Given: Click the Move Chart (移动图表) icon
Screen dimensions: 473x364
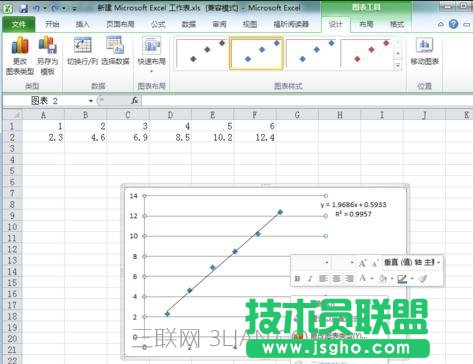Looking at the screenshot, I should [x=424, y=45].
